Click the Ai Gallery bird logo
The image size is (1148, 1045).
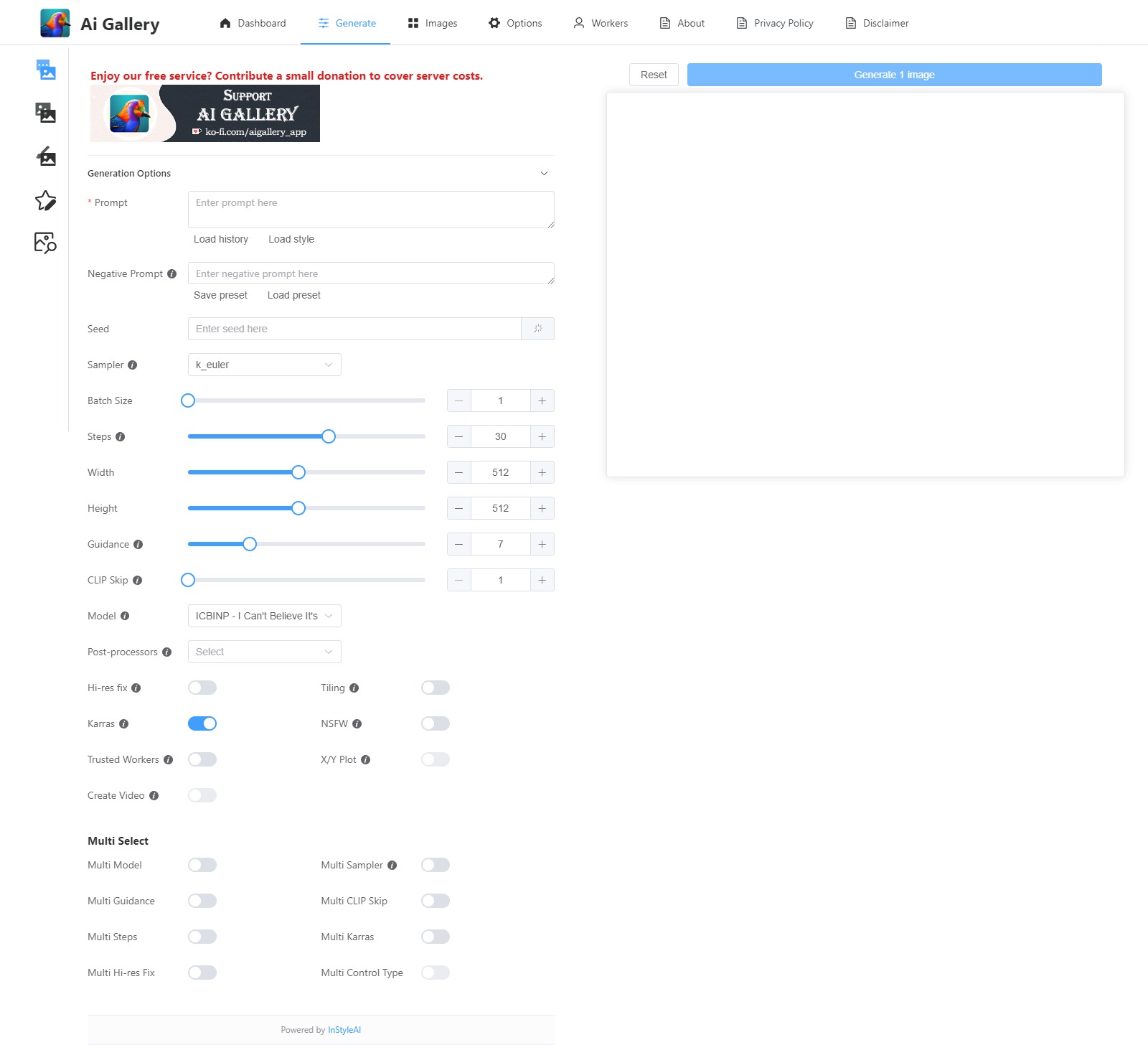[x=55, y=23]
